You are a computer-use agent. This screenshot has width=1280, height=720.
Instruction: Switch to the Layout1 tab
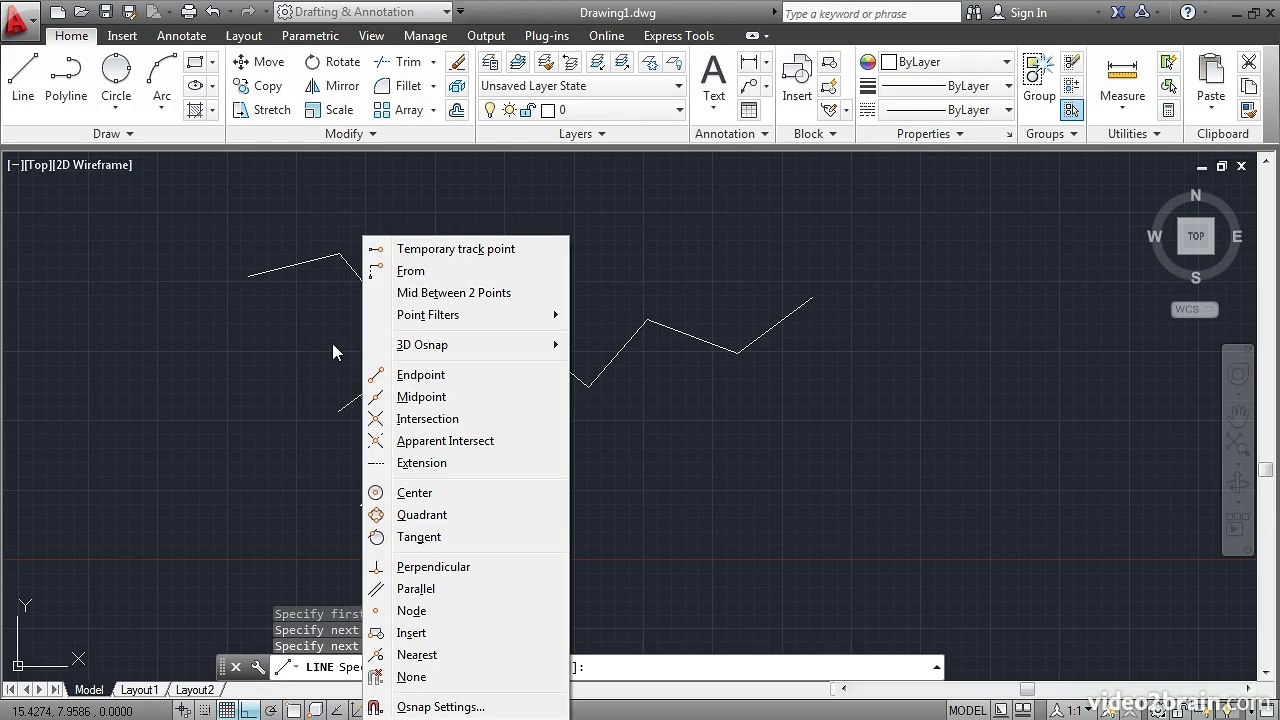pyautogui.click(x=138, y=690)
